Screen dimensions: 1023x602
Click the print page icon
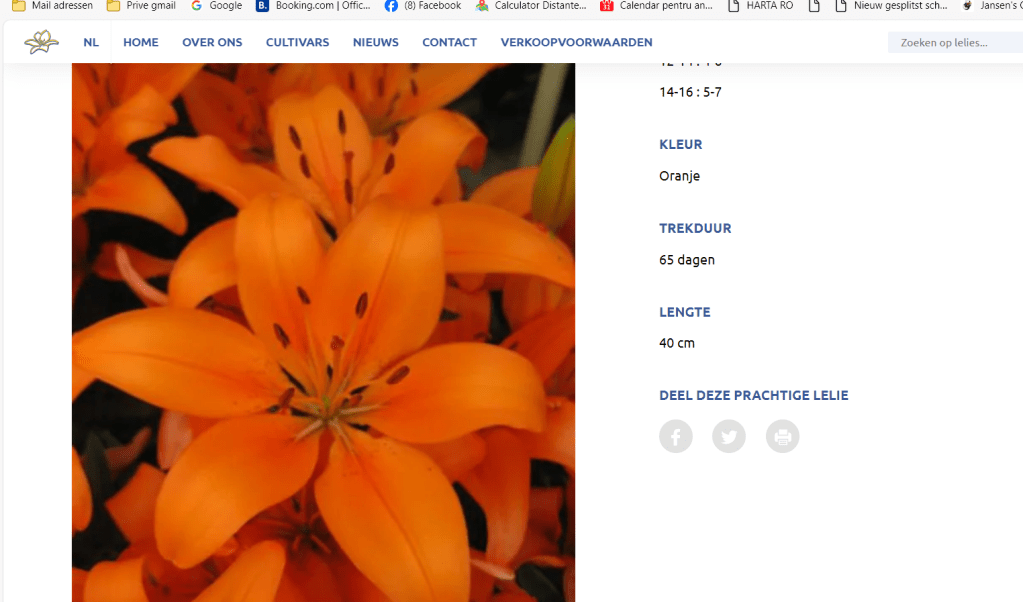[783, 437]
